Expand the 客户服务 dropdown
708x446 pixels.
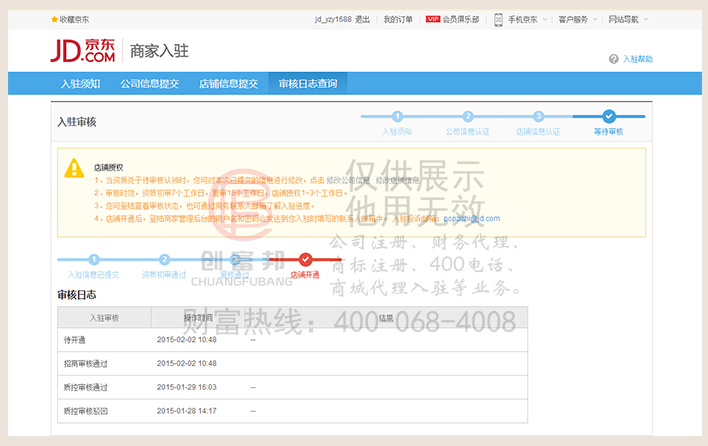(x=595, y=19)
